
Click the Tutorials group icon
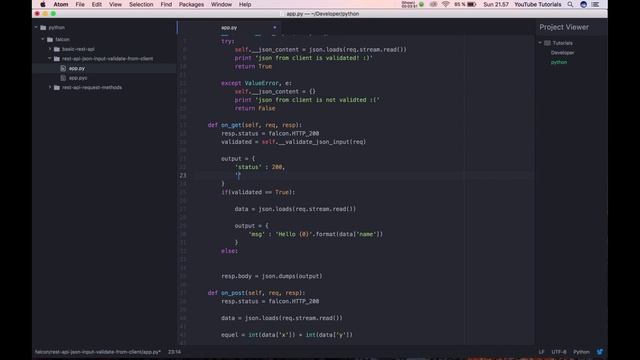click(x=547, y=43)
